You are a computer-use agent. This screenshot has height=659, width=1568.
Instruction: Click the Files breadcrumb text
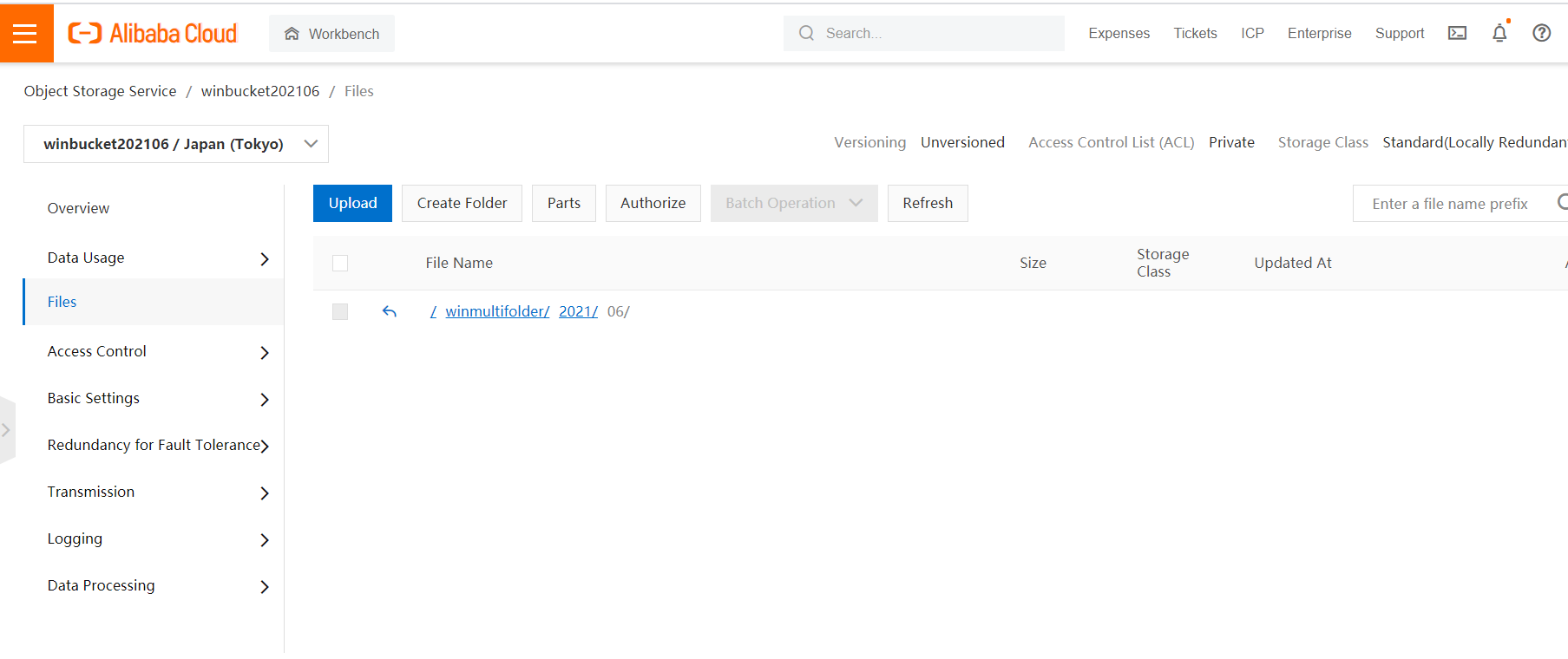358,91
